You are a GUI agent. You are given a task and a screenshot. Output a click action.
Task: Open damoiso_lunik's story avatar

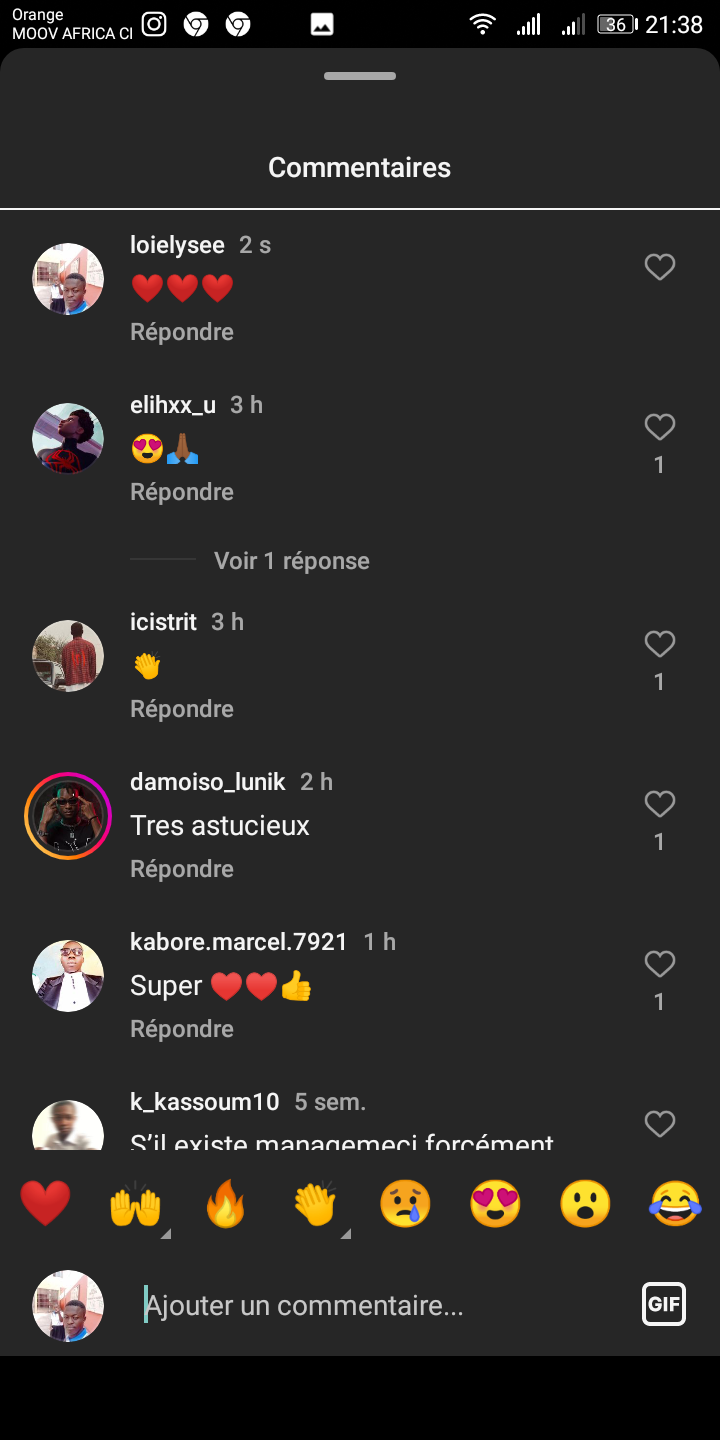point(68,816)
